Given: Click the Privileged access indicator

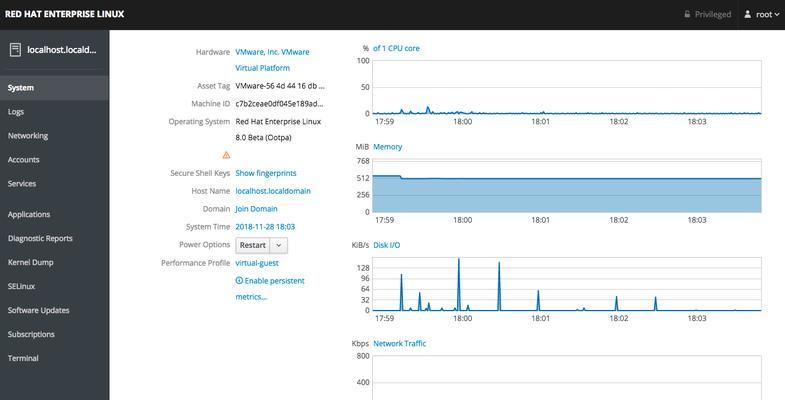Looking at the screenshot, I should click(x=708, y=15).
